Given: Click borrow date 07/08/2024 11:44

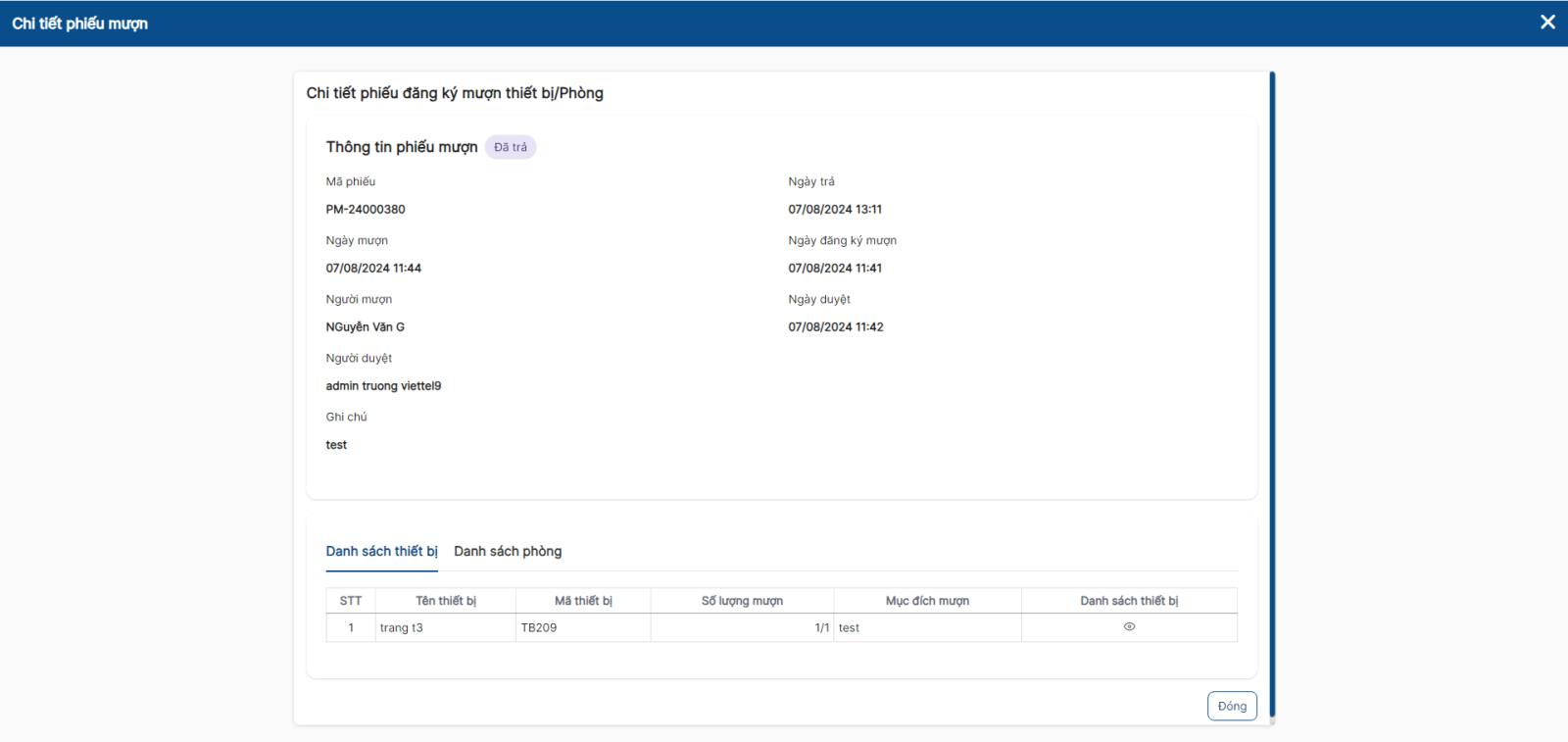Looking at the screenshot, I should 373,269.
